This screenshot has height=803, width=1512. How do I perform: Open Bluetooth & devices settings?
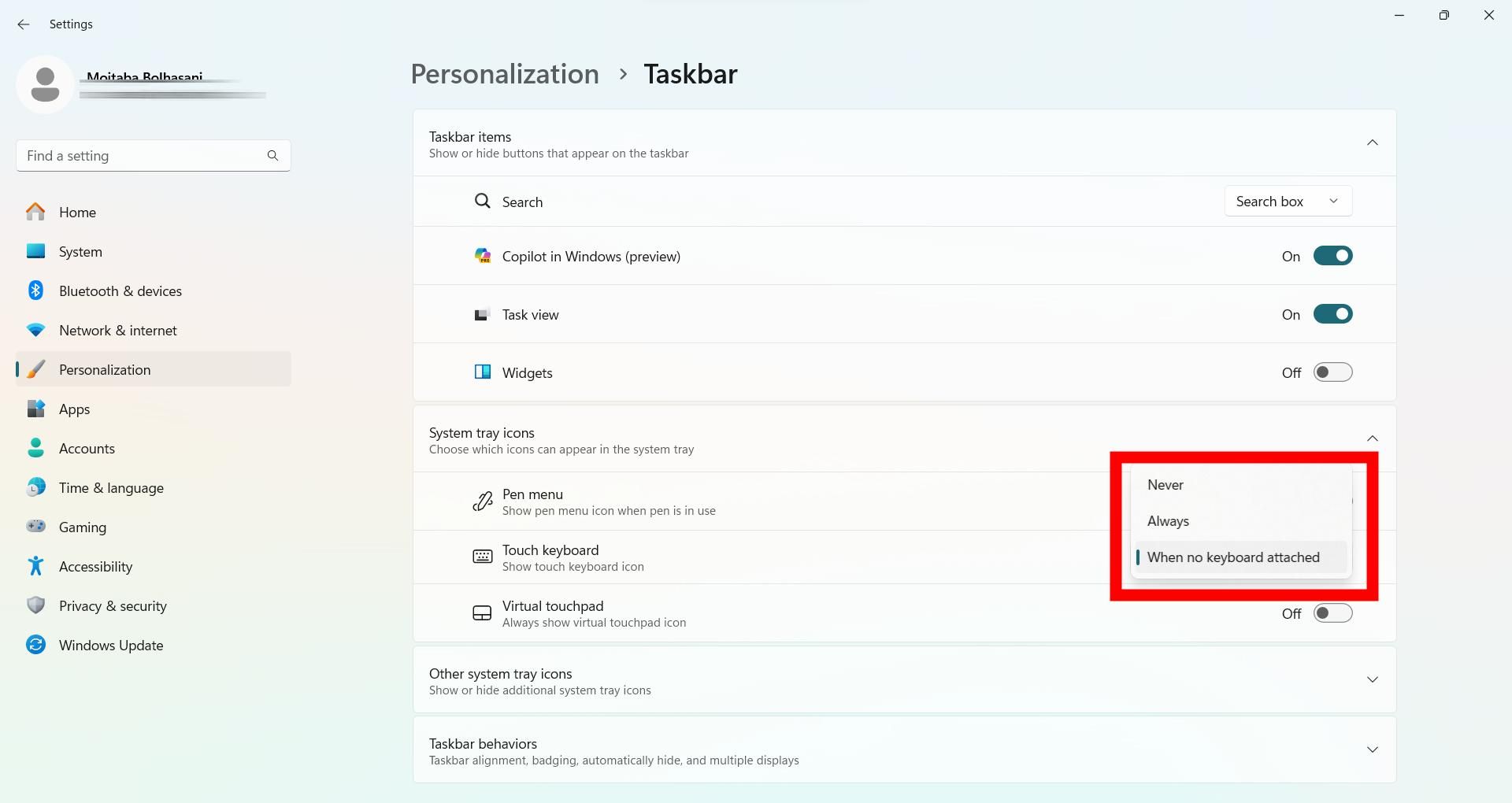point(120,291)
